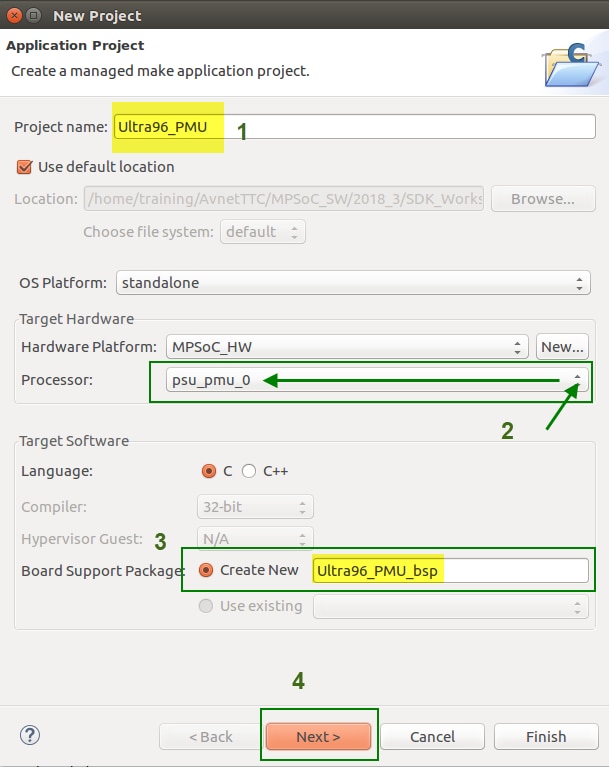Choose Create New board support package option
Screen dimensions: 609x767
[x=207, y=570]
